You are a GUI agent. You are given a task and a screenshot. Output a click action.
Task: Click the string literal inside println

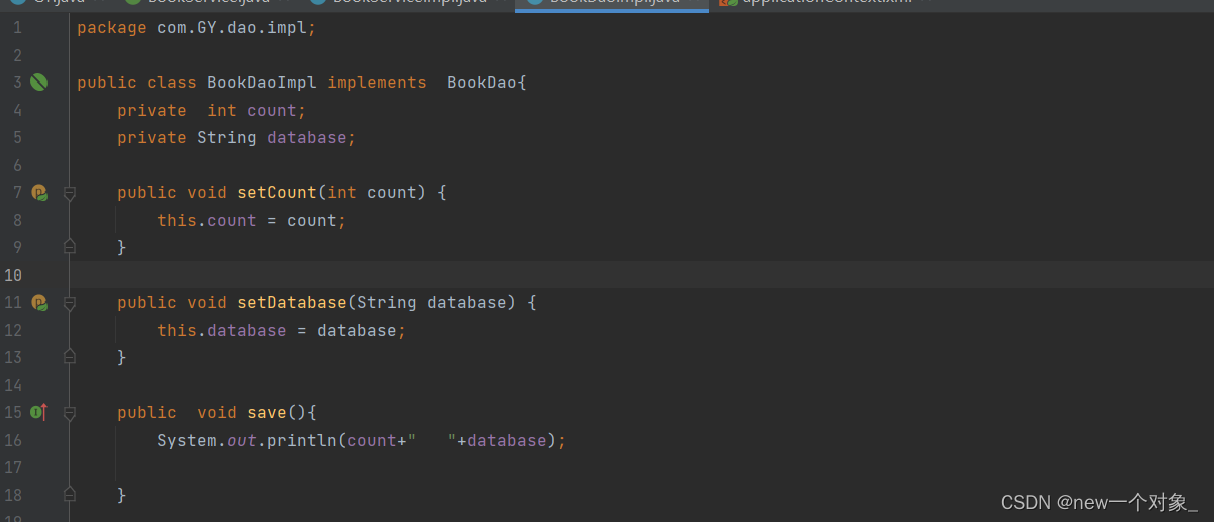[432, 440]
